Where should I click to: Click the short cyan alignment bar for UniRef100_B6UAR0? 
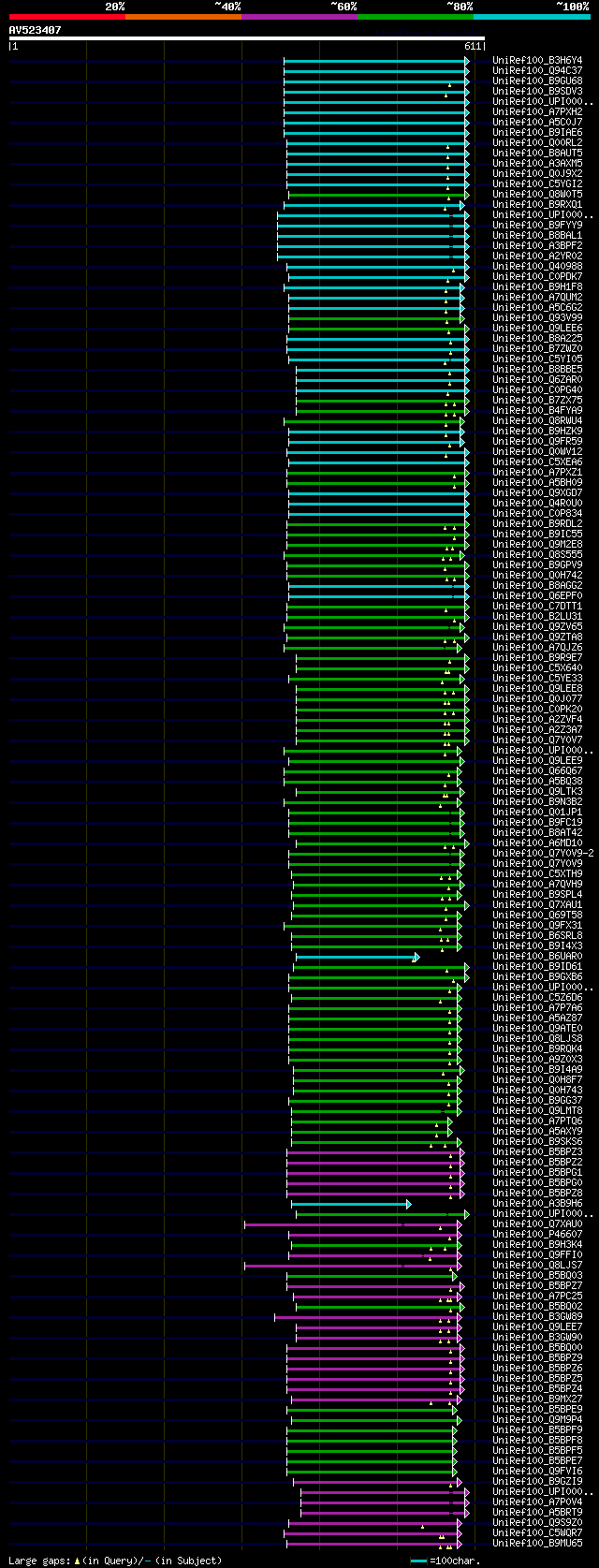[357, 957]
